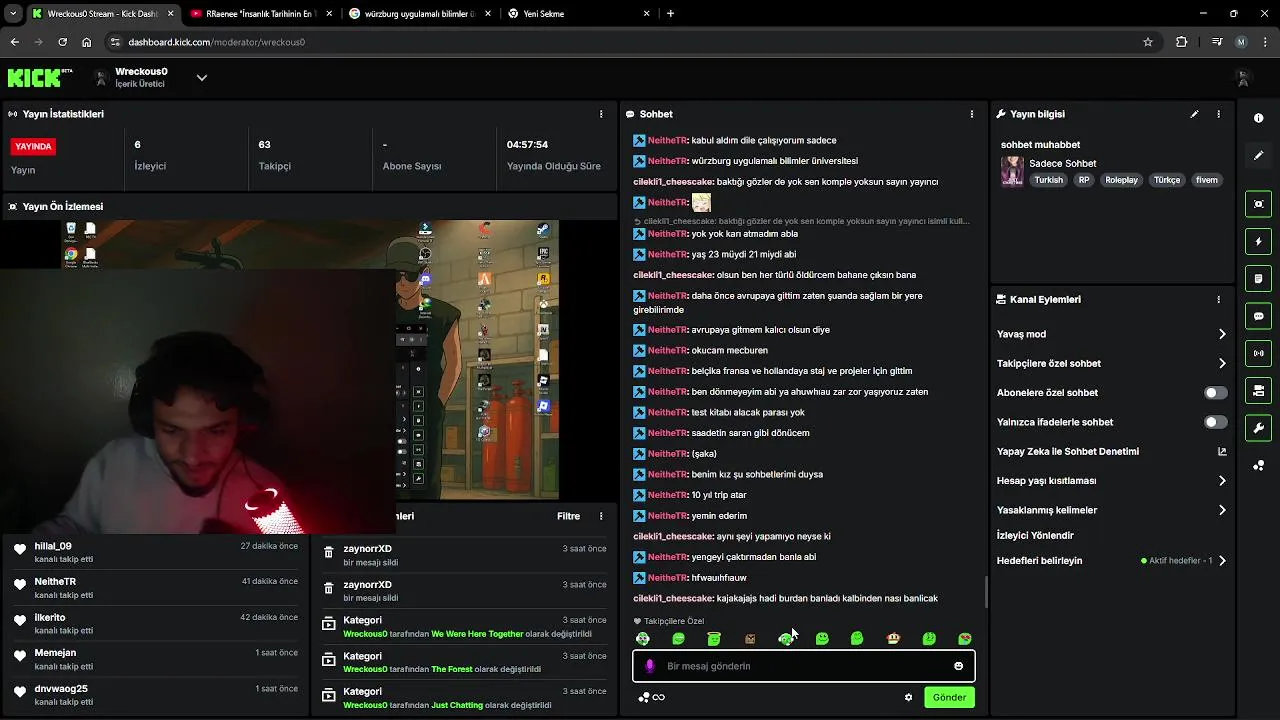
Task: Open browser tab search dropdown
Action: [x=13, y=14]
